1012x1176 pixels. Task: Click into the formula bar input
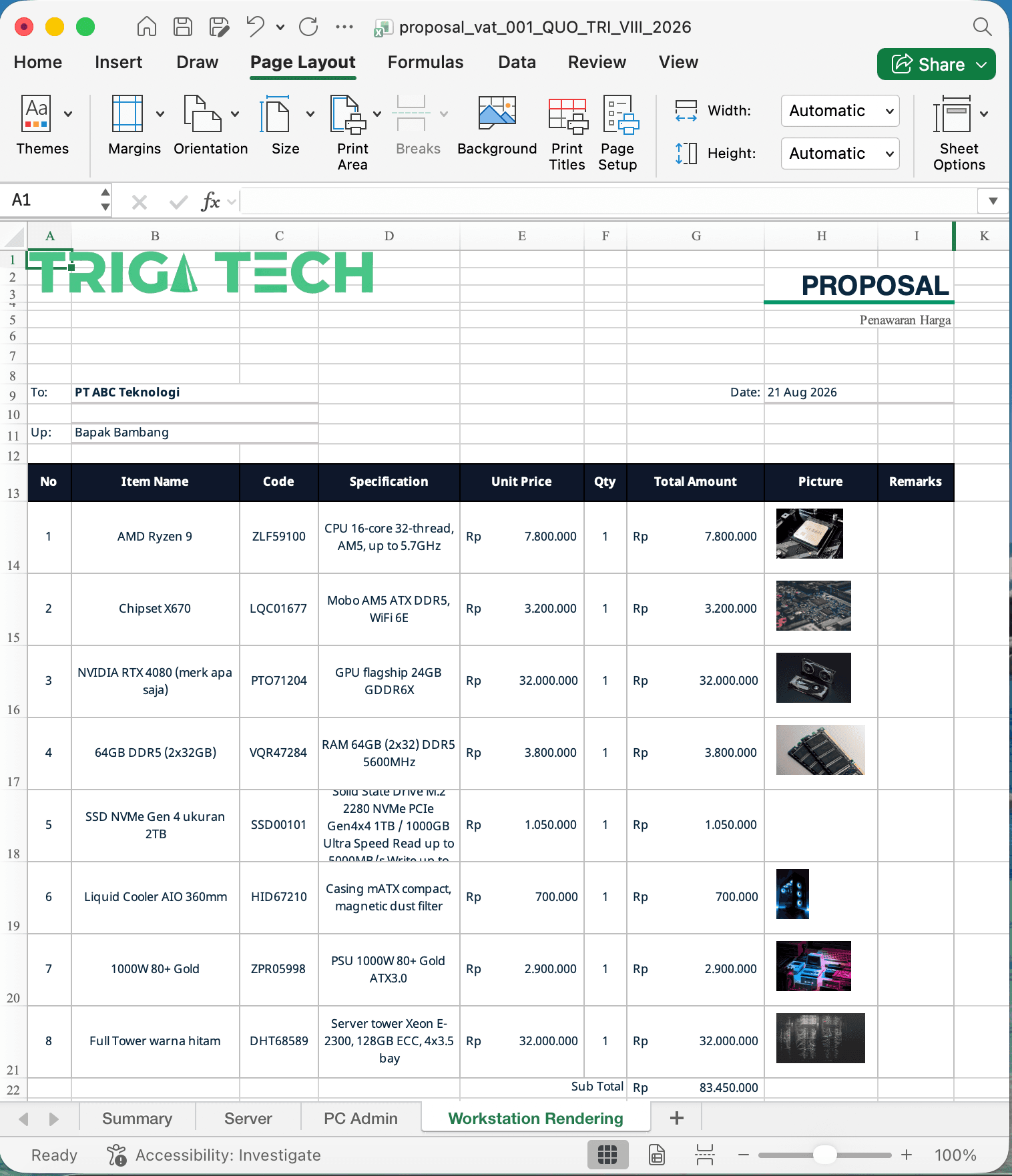coord(607,201)
